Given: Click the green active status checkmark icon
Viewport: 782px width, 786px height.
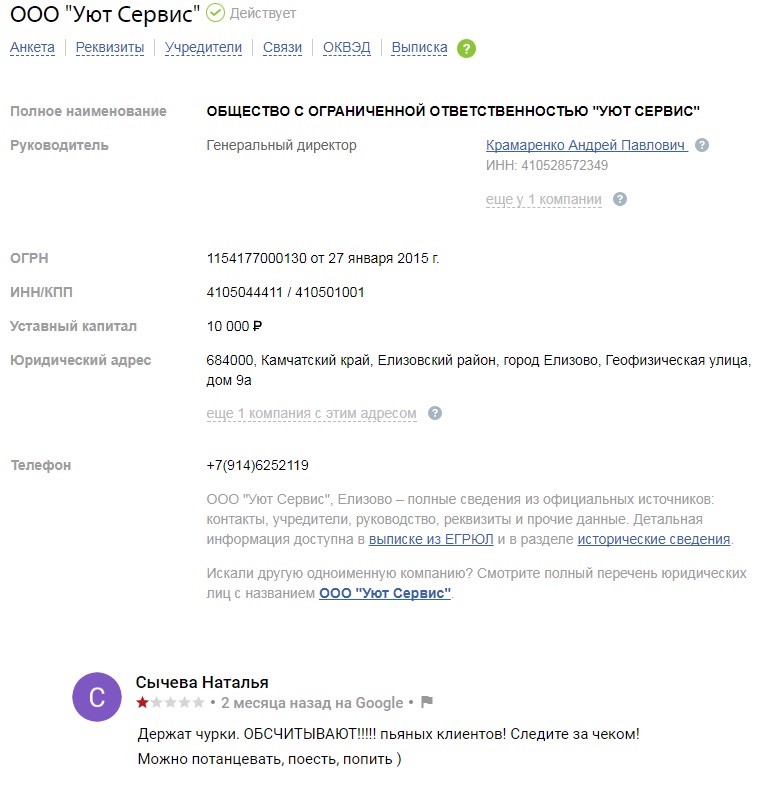Looking at the screenshot, I should tap(216, 13).
